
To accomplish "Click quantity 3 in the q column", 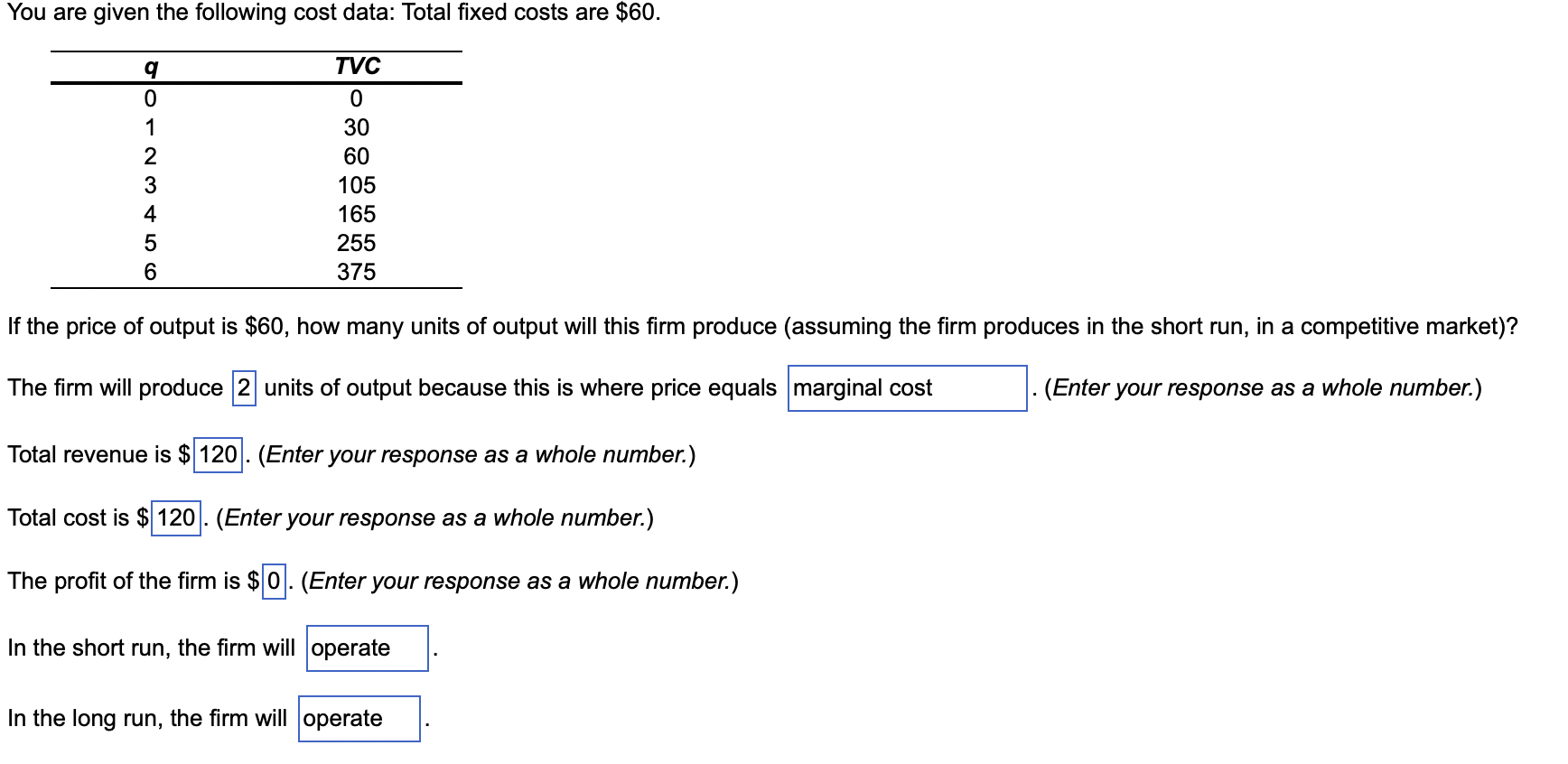I will [x=150, y=185].
